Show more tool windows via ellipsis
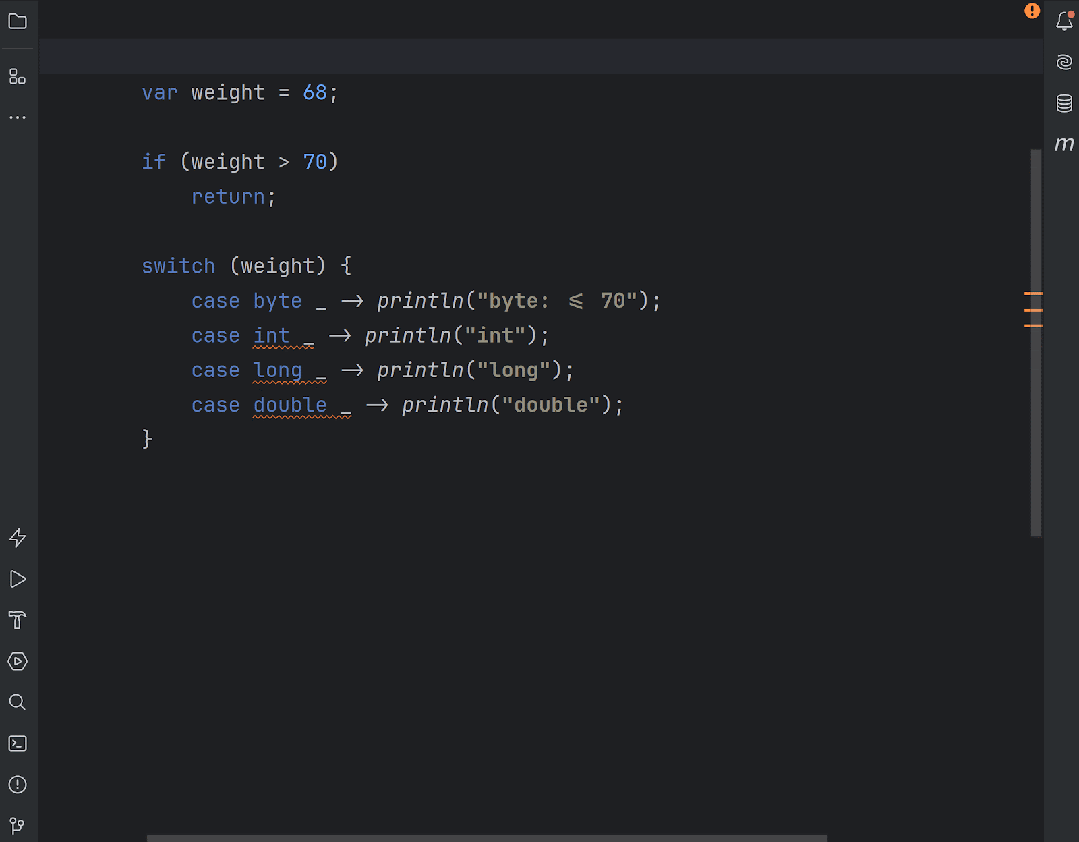The width and height of the screenshot is (1079, 842). click(17, 117)
